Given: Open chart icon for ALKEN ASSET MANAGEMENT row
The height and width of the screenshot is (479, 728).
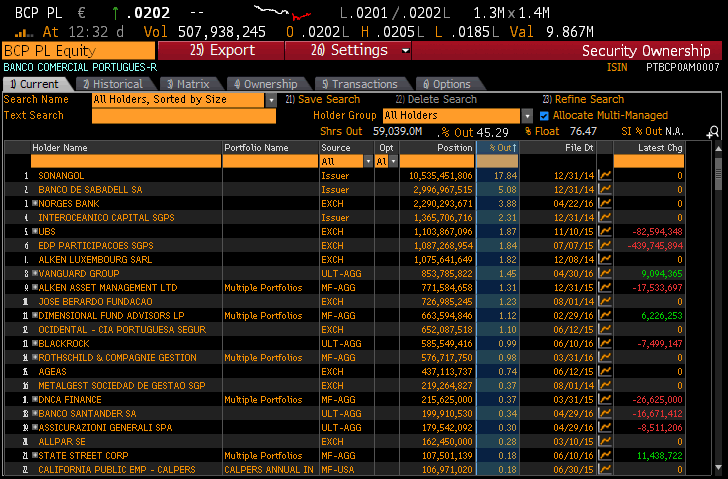Looking at the screenshot, I should 604,287.
